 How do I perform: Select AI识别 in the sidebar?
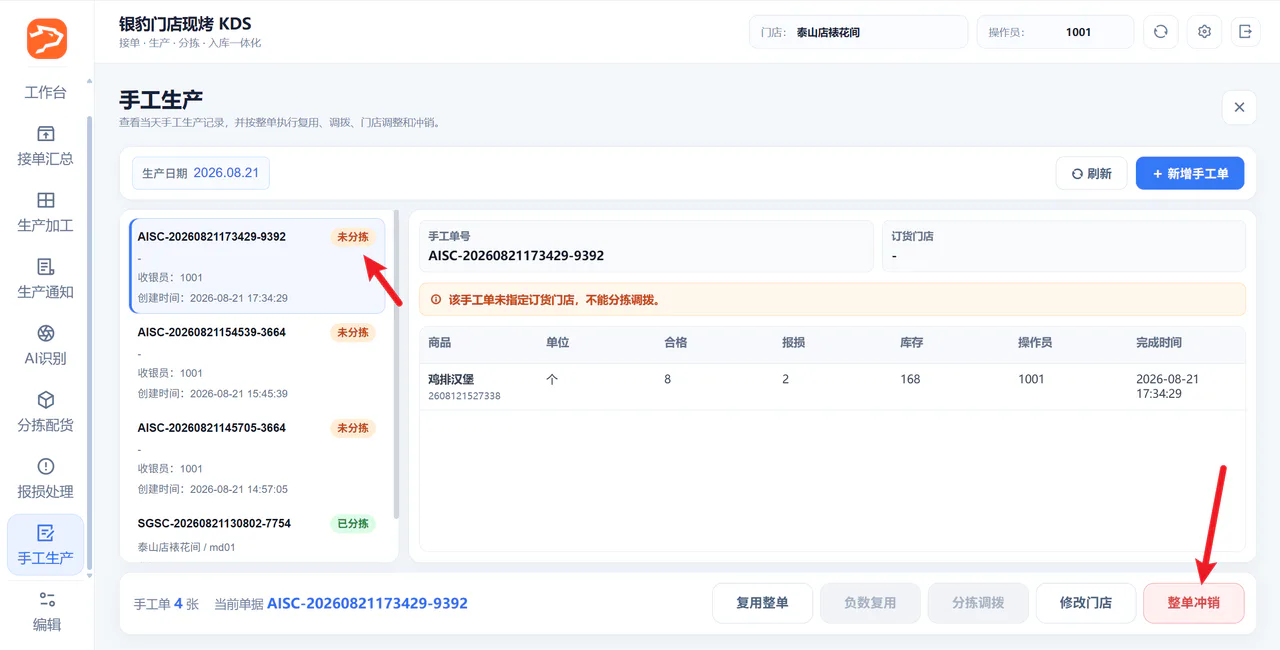tap(46, 345)
